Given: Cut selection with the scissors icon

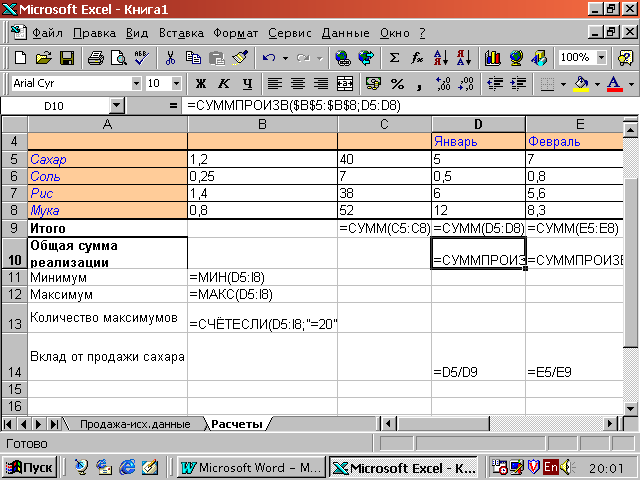Looking at the screenshot, I should pyautogui.click(x=170, y=58).
